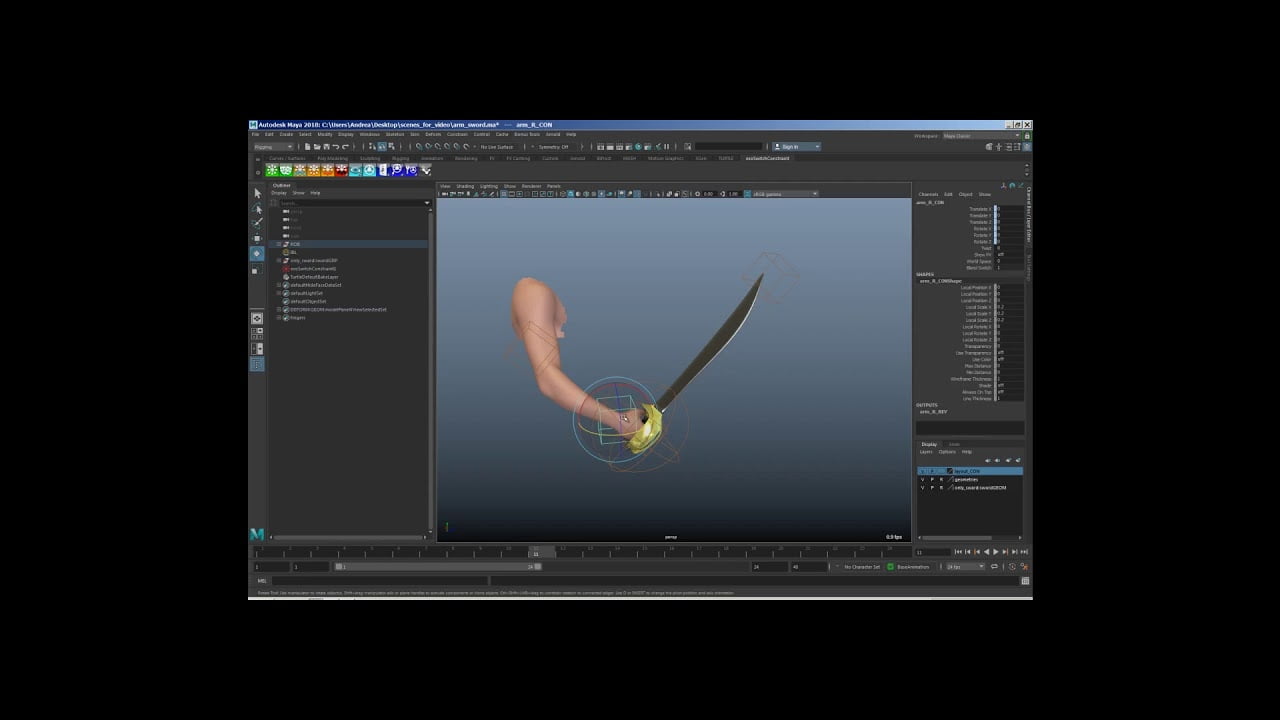1280x720 pixels.
Task: Click the script editor icon at bottom right
Action: tap(1025, 581)
